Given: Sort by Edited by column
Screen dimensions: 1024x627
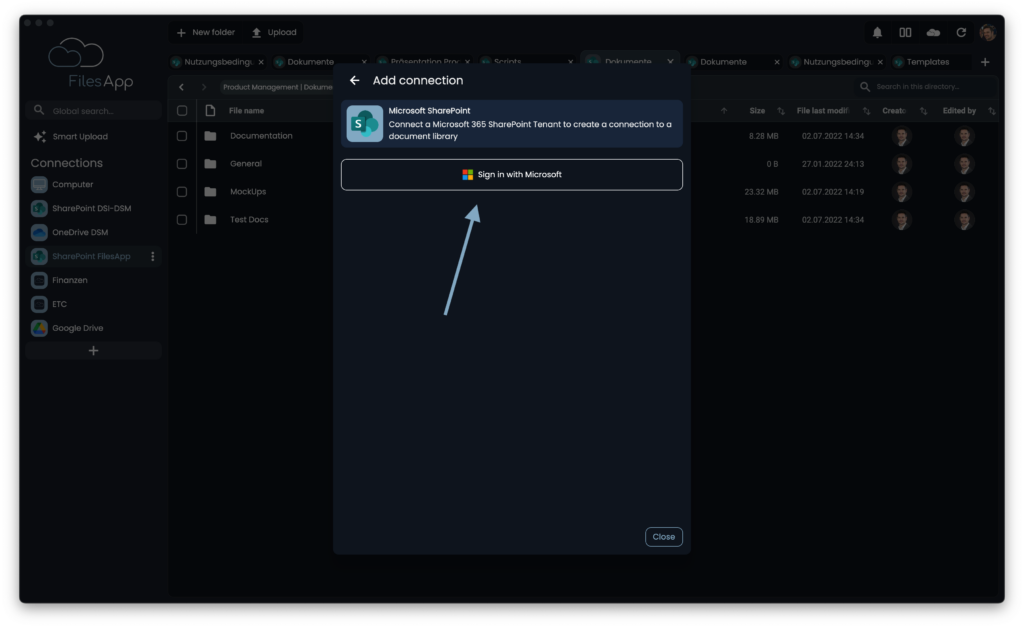Looking at the screenshot, I should point(959,111).
